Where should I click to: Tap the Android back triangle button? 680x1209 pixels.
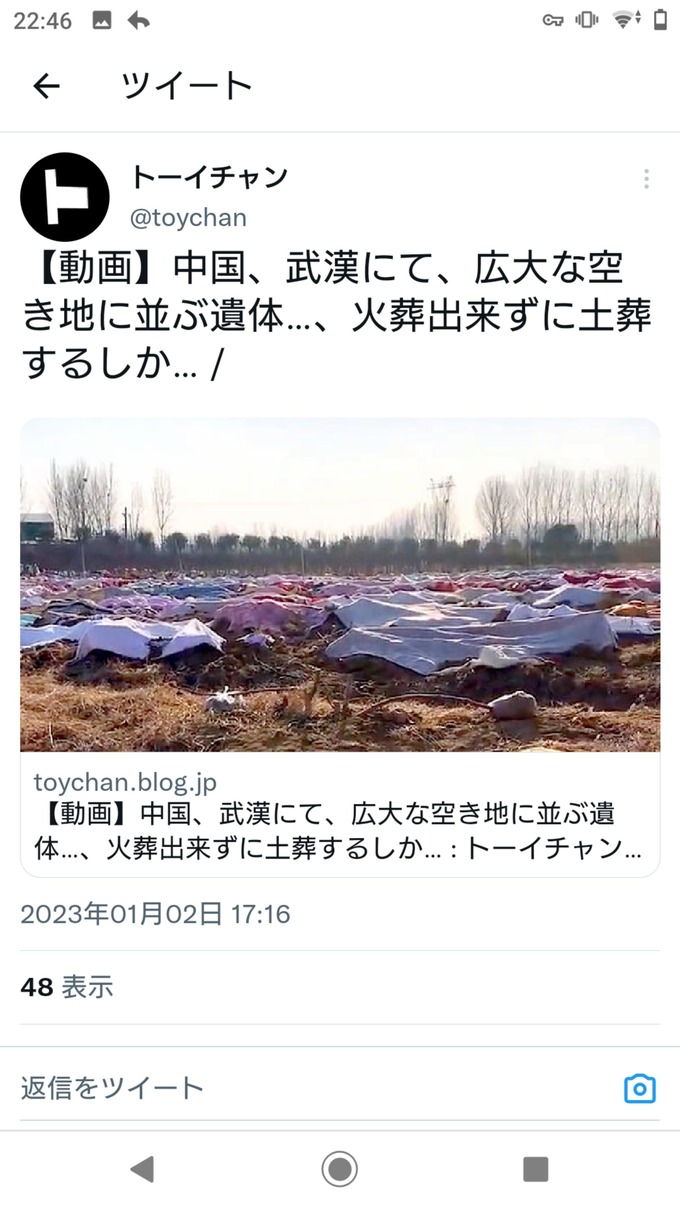click(x=142, y=1168)
